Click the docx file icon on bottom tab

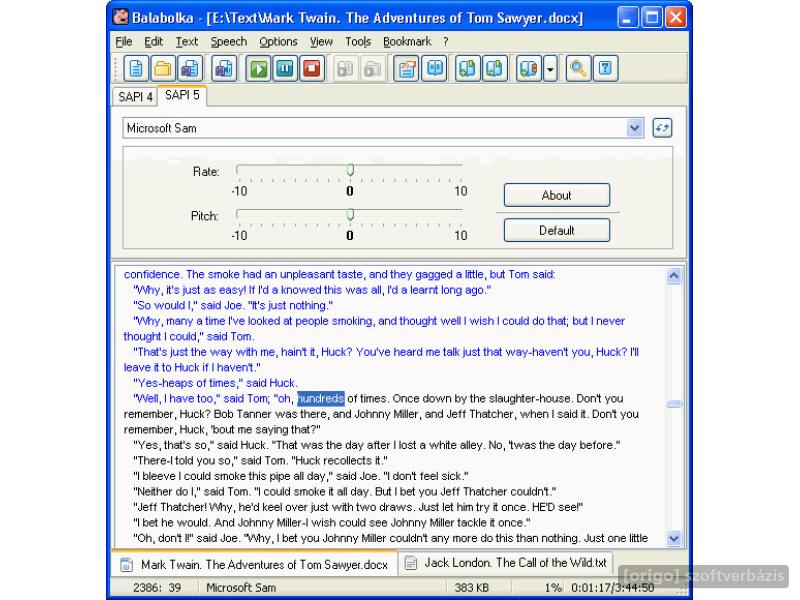[x=127, y=565]
